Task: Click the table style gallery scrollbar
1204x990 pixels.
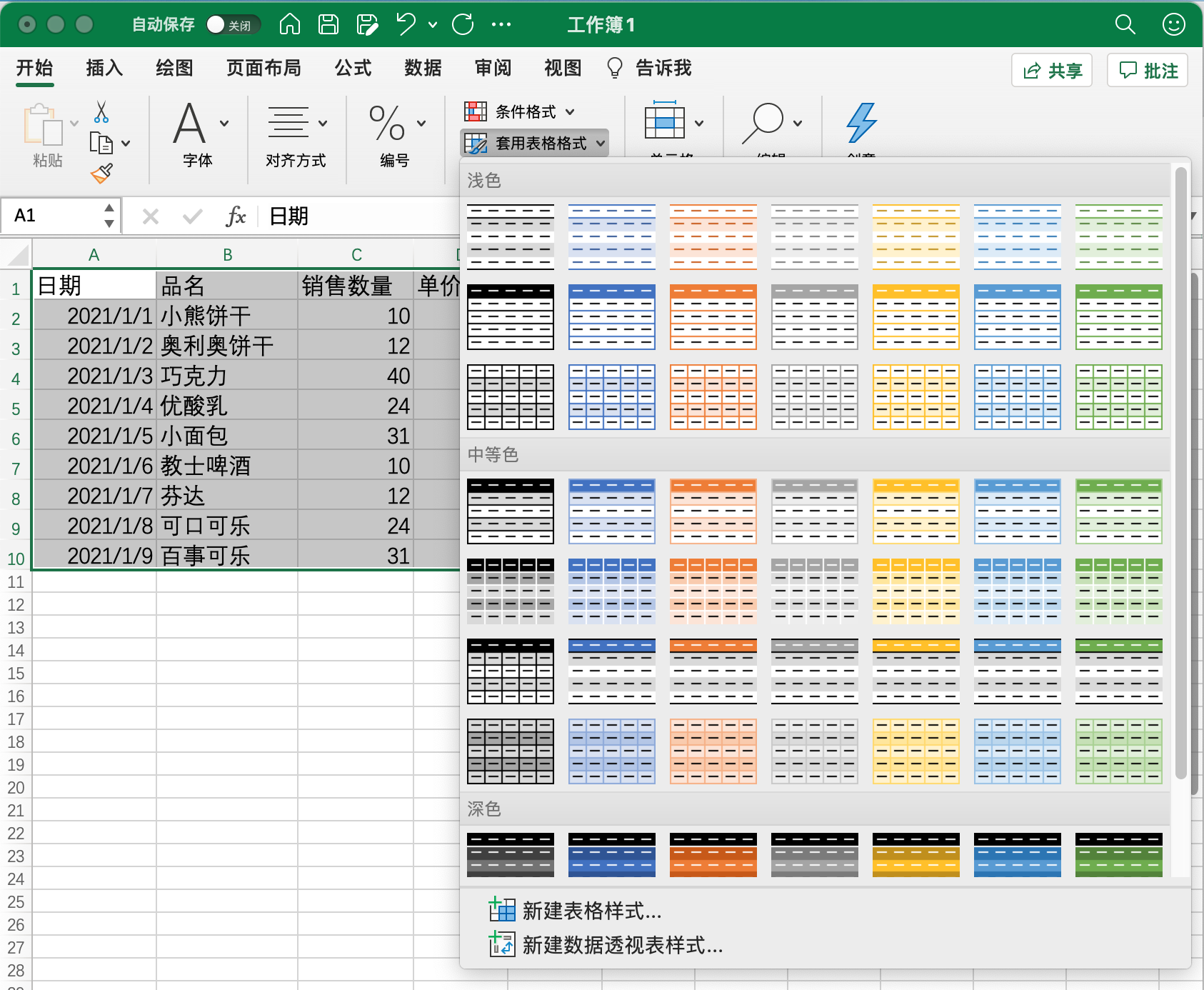Action: 1180,471
